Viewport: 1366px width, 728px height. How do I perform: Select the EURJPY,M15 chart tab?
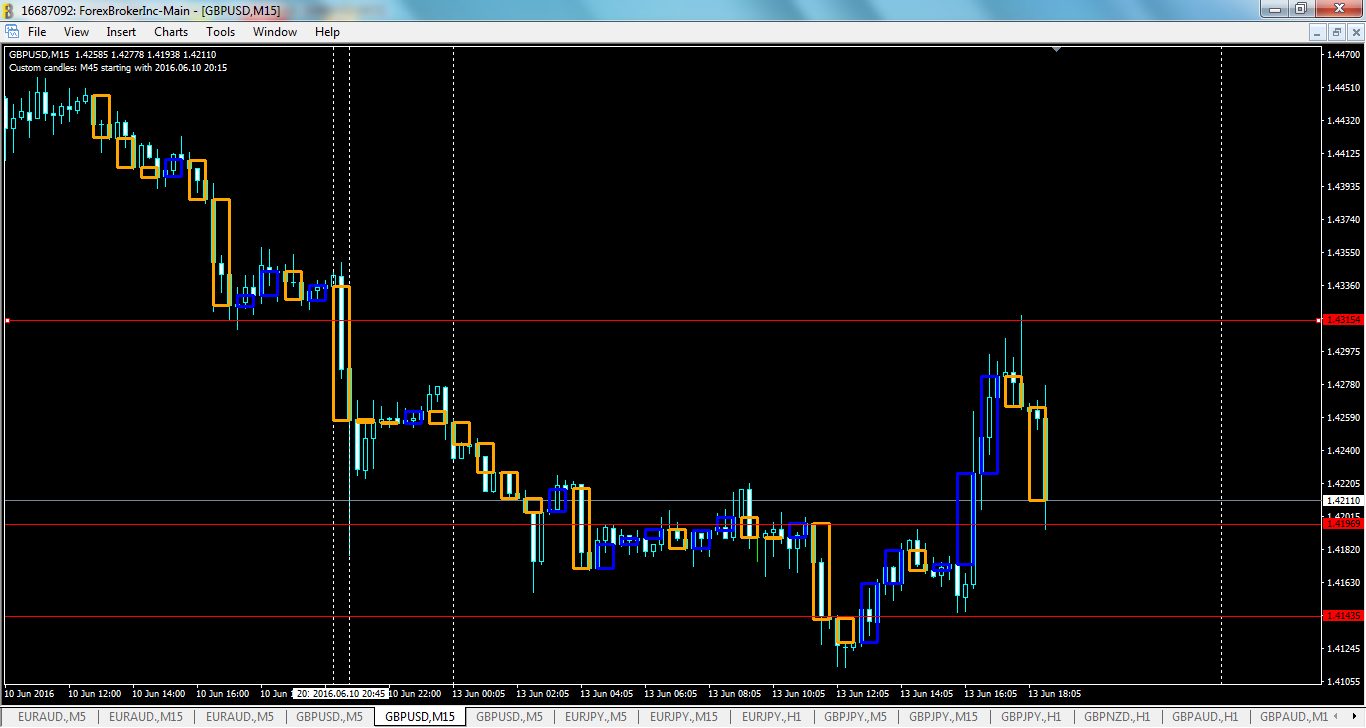coord(683,716)
